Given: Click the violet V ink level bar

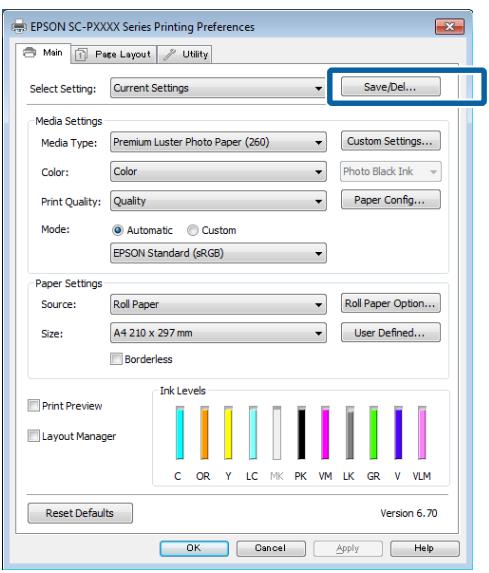Looking at the screenshot, I should [398, 432].
